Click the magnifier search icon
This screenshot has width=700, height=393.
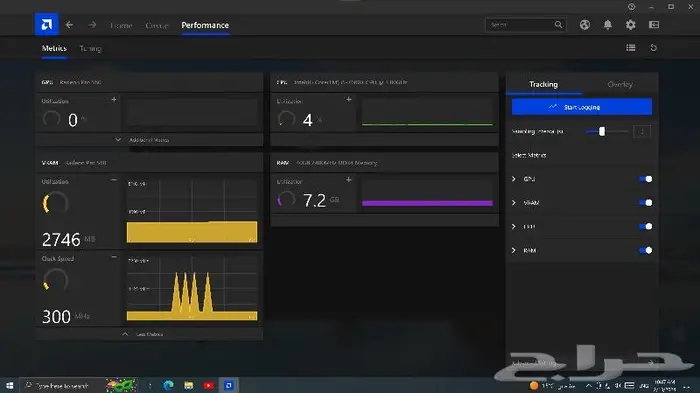558,25
